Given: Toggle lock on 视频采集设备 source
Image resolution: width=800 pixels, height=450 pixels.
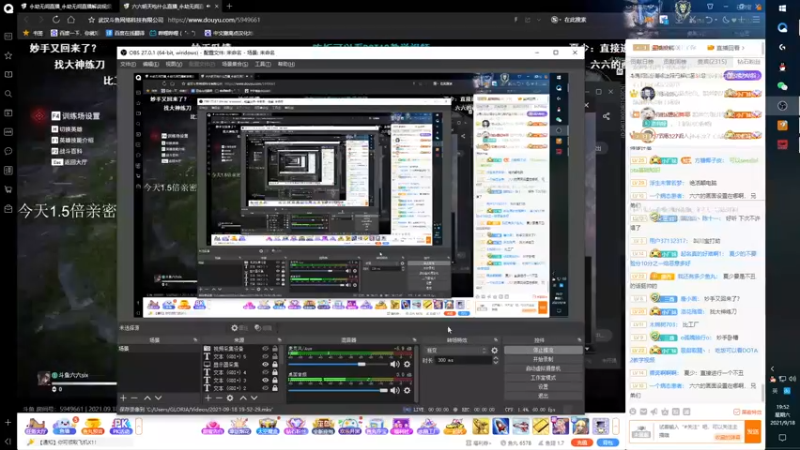Looking at the screenshot, I should point(274,349).
